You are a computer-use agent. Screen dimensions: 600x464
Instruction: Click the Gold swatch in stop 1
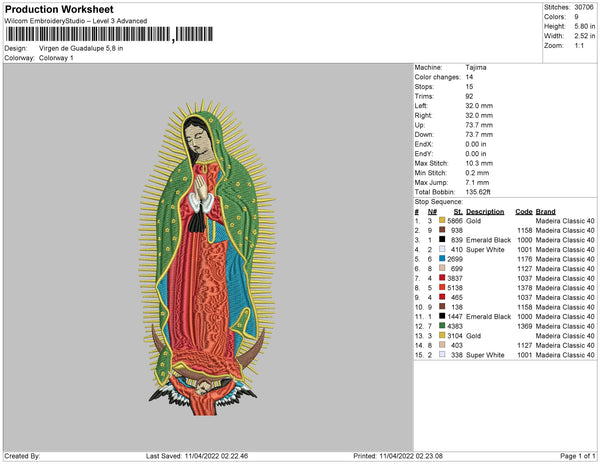[x=442, y=220]
